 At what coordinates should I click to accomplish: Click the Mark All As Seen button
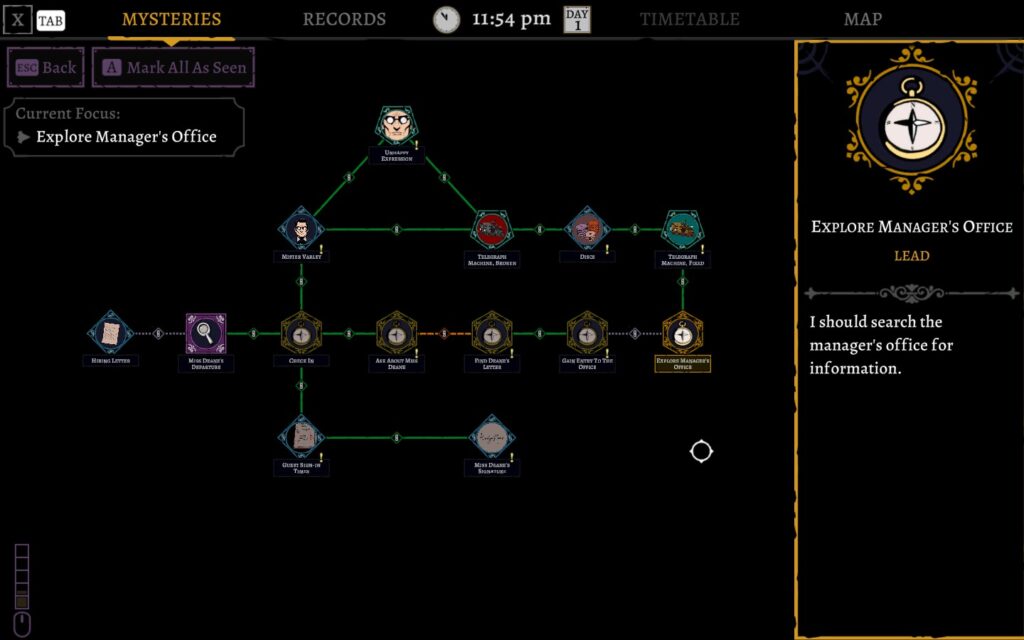pos(174,68)
